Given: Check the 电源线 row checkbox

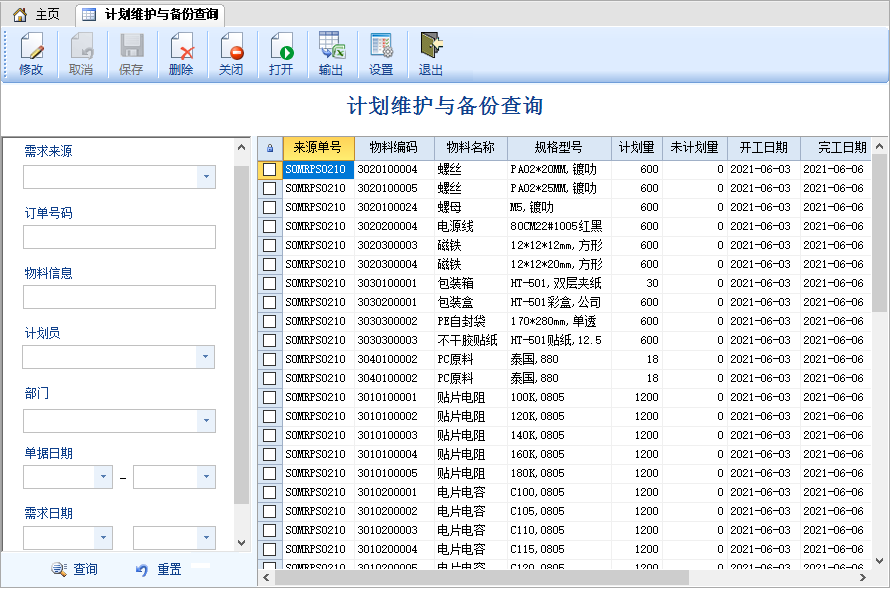Looking at the screenshot, I should [x=270, y=226].
